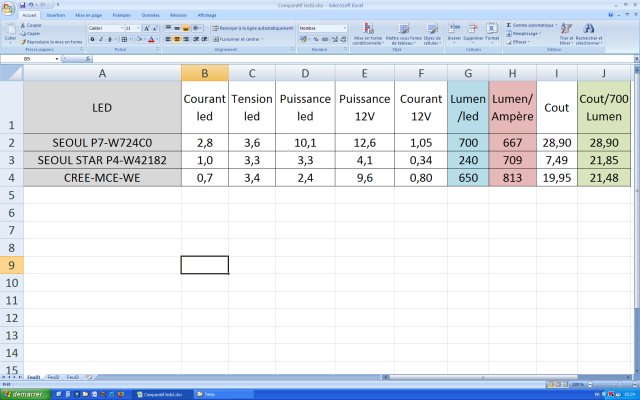Align cell content to the top
The image size is (640, 400).
[x=168, y=28]
